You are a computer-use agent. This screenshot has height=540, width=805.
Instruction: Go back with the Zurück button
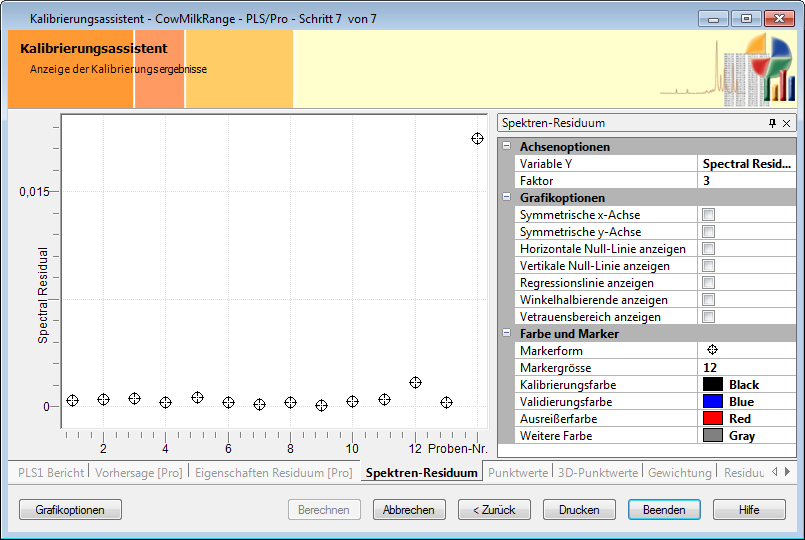[x=494, y=510]
